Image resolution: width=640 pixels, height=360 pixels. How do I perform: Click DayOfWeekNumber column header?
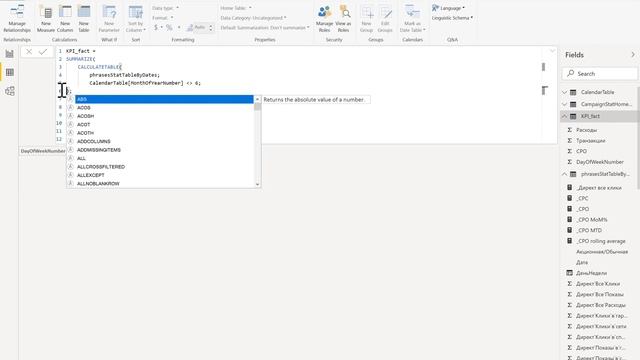42,151
